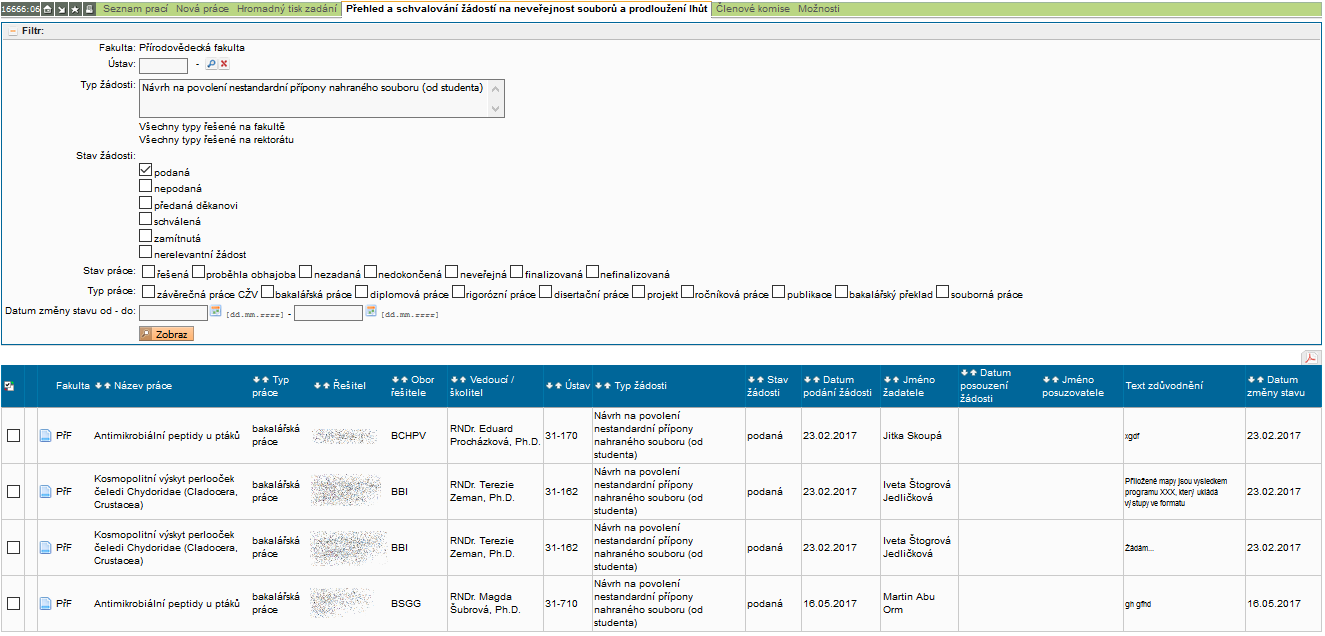Uncheck the 'podaná' status checkbox
Viewport: 1325px width, 636px height.
tap(146, 171)
